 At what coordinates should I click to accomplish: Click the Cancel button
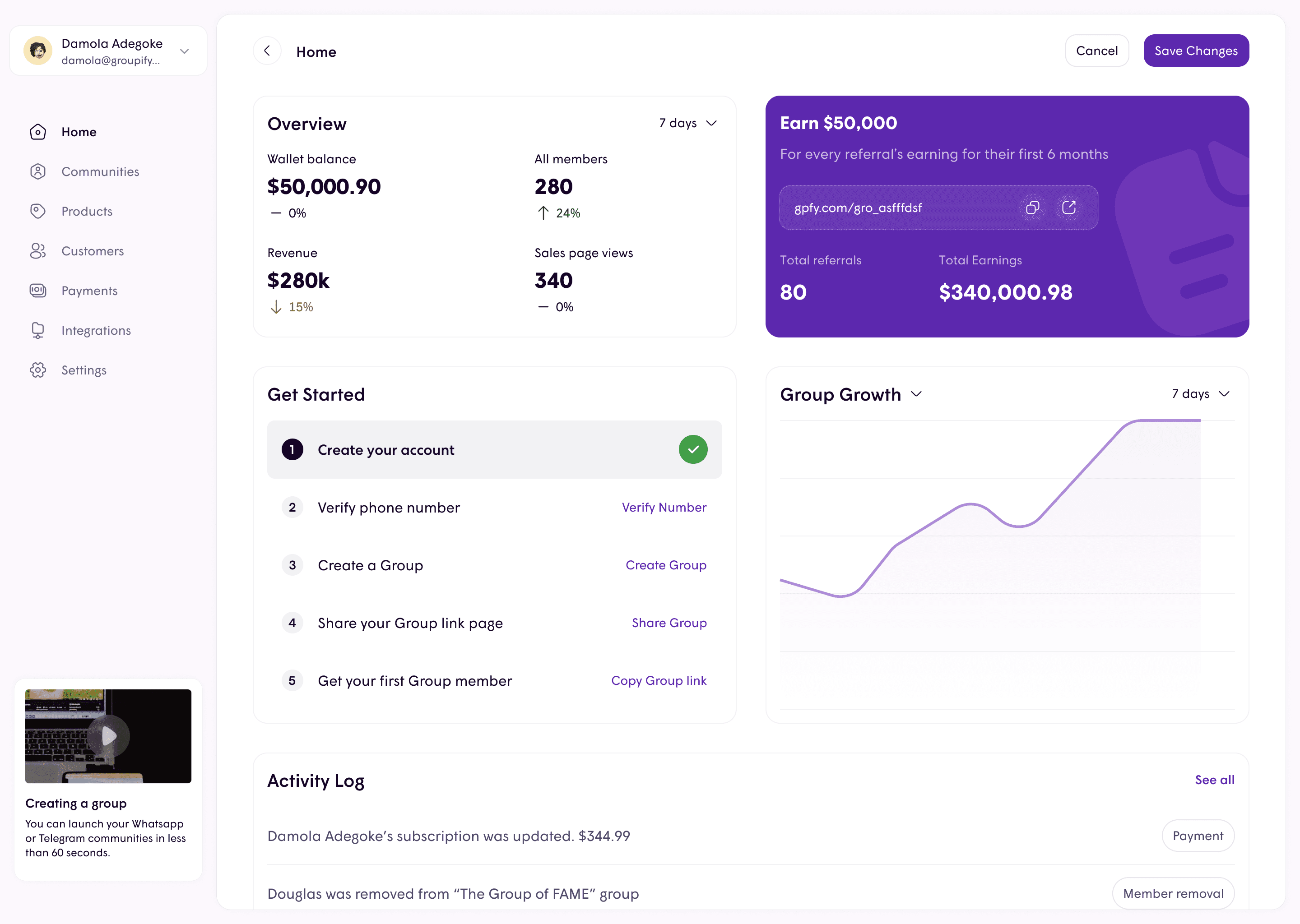click(1097, 51)
